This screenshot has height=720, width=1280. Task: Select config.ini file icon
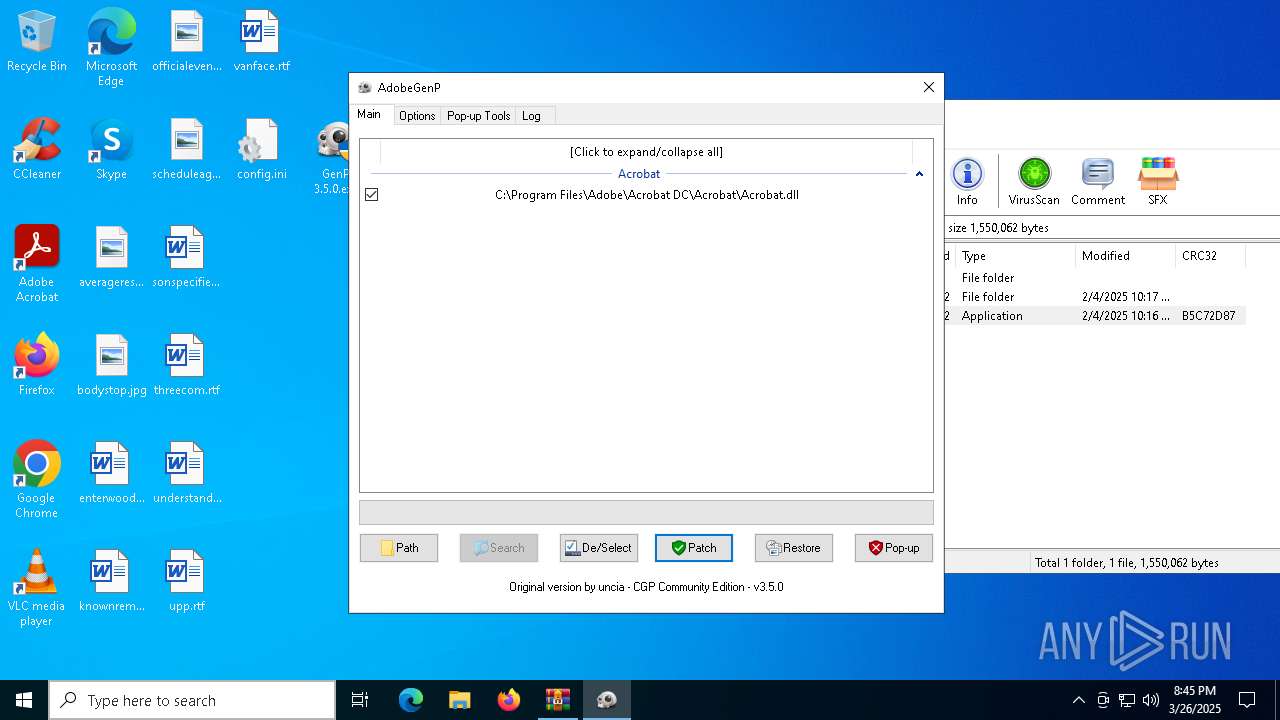tap(261, 150)
